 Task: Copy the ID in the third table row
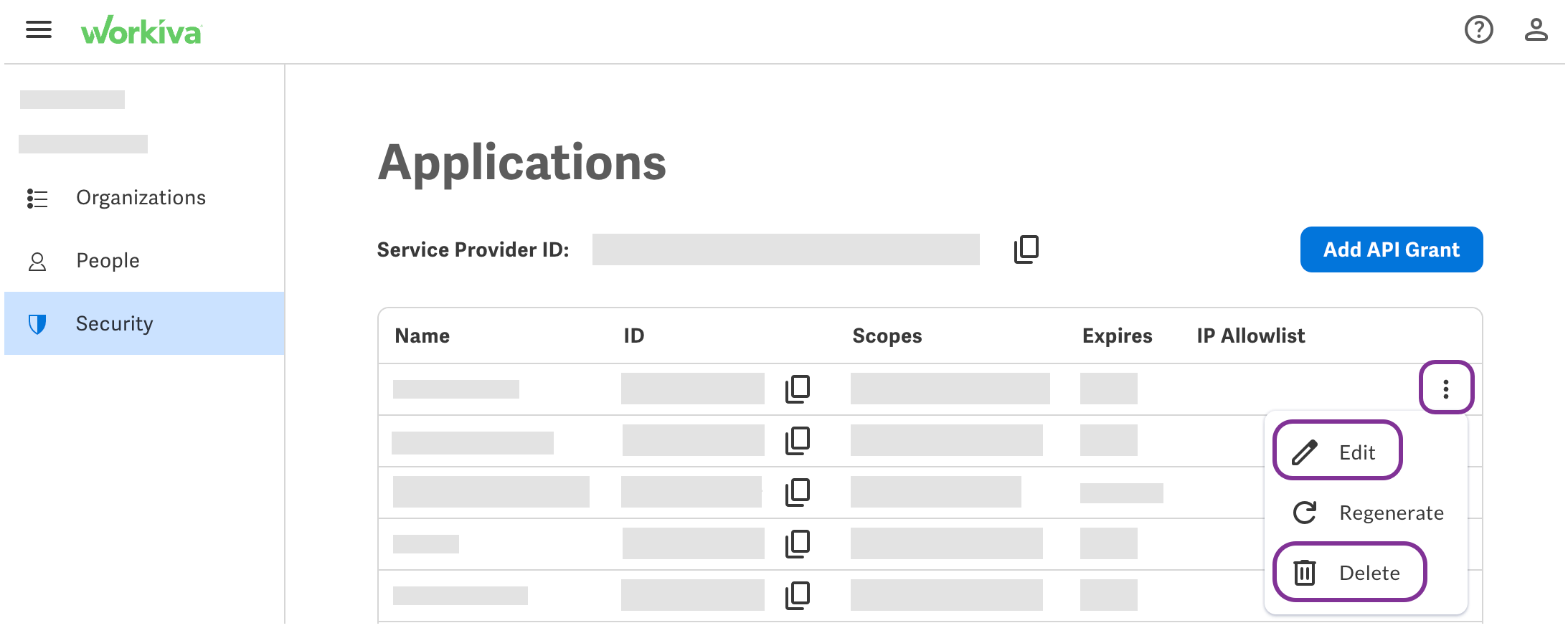(798, 492)
